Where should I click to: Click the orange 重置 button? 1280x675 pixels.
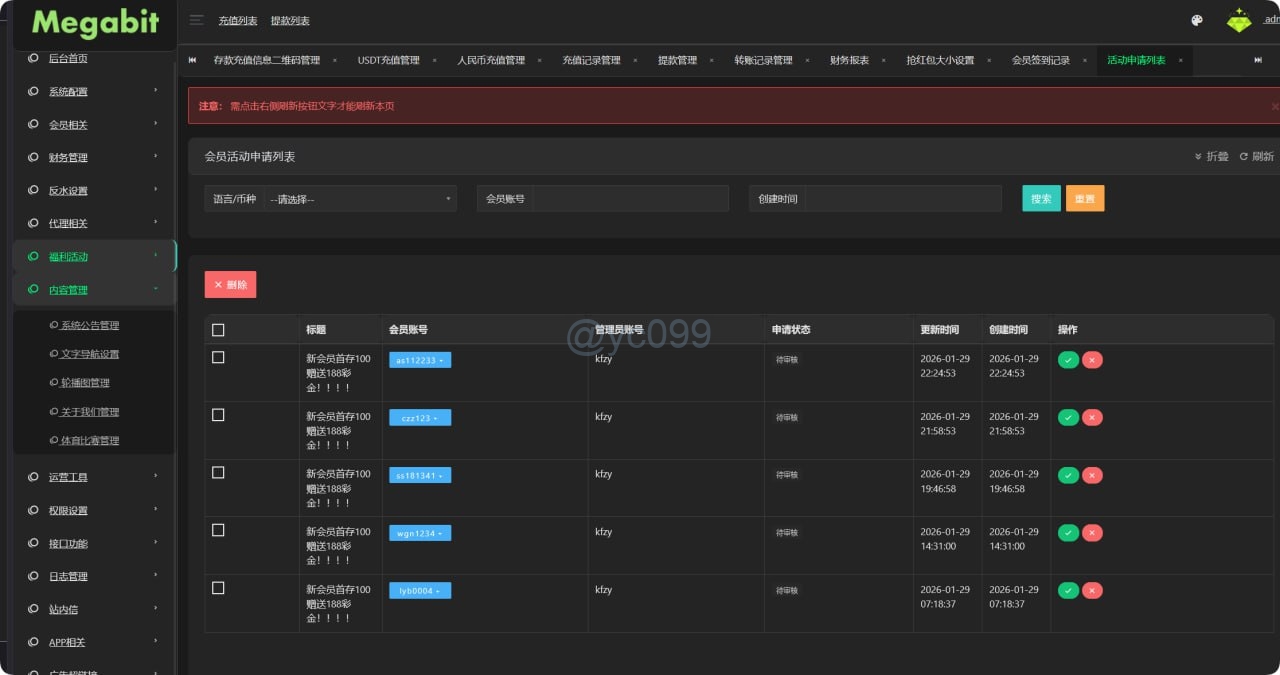click(x=1085, y=199)
